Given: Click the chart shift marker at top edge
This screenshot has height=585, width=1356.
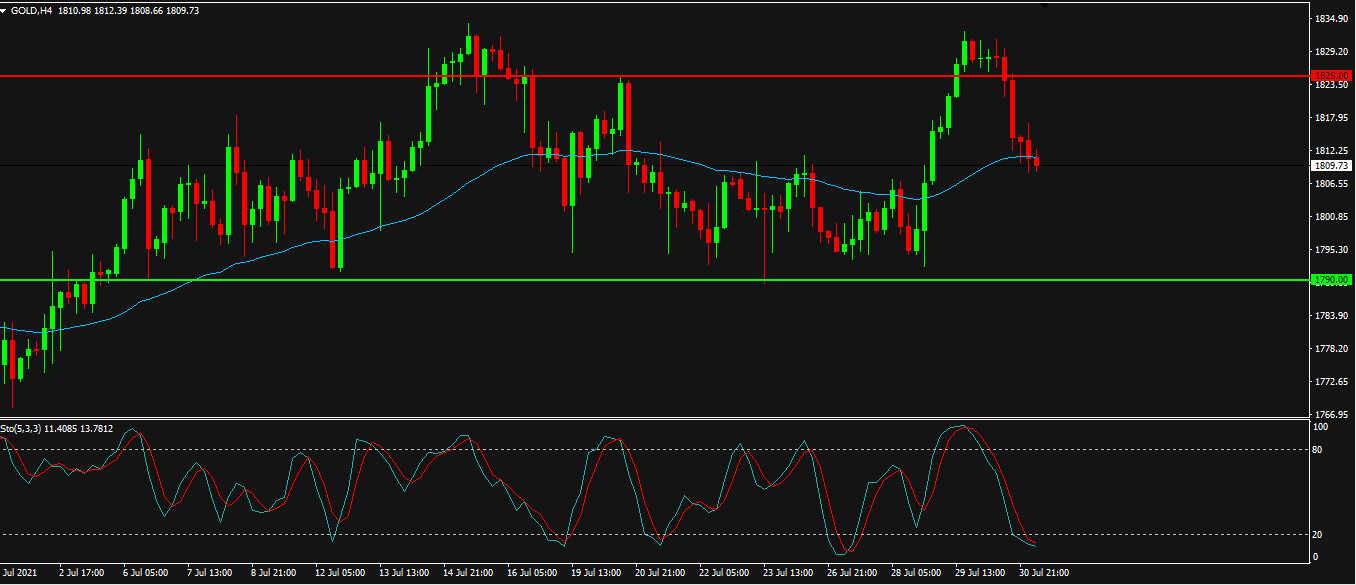Looking at the screenshot, I should coord(1045,5).
